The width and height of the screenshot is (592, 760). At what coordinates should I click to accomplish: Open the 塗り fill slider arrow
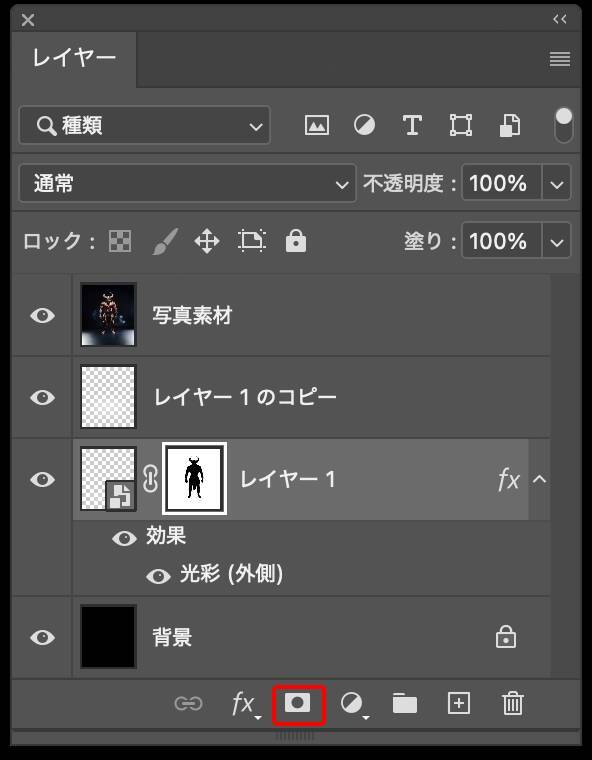click(557, 240)
